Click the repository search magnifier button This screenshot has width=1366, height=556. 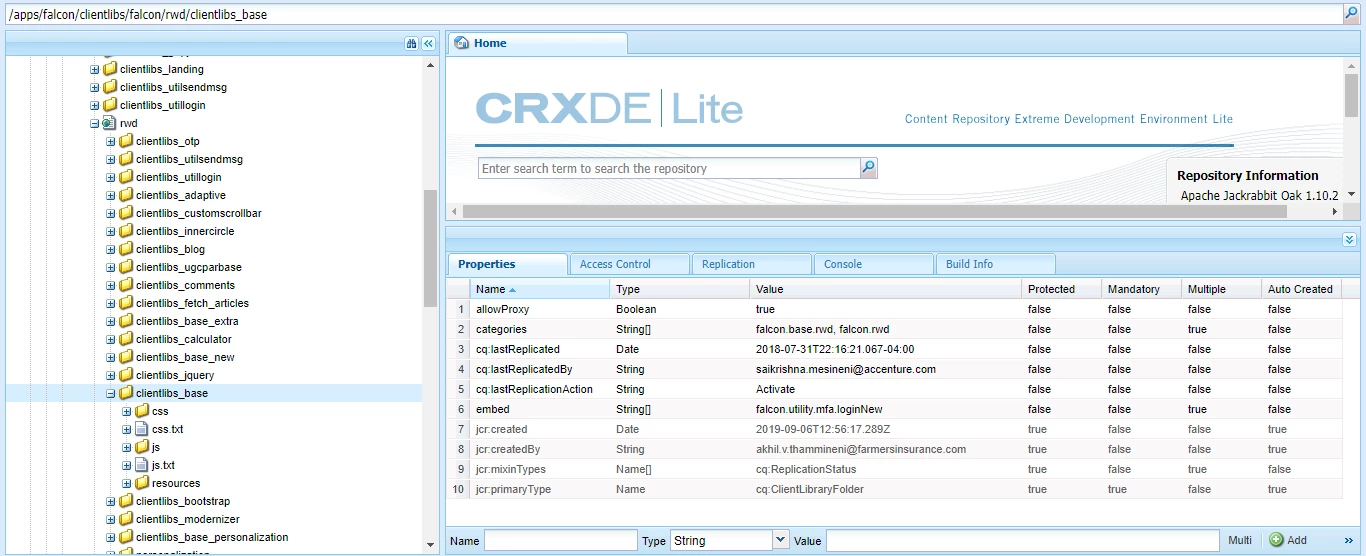click(868, 168)
